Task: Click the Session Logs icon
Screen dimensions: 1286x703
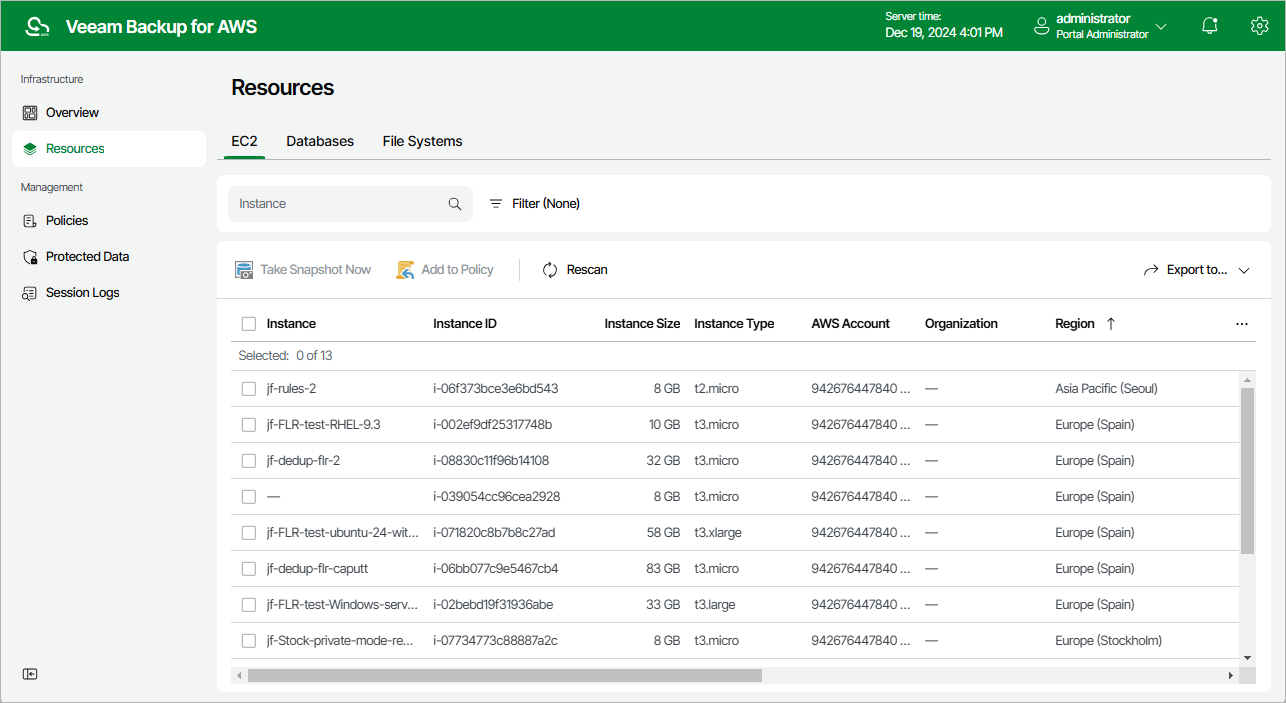Action: point(30,293)
